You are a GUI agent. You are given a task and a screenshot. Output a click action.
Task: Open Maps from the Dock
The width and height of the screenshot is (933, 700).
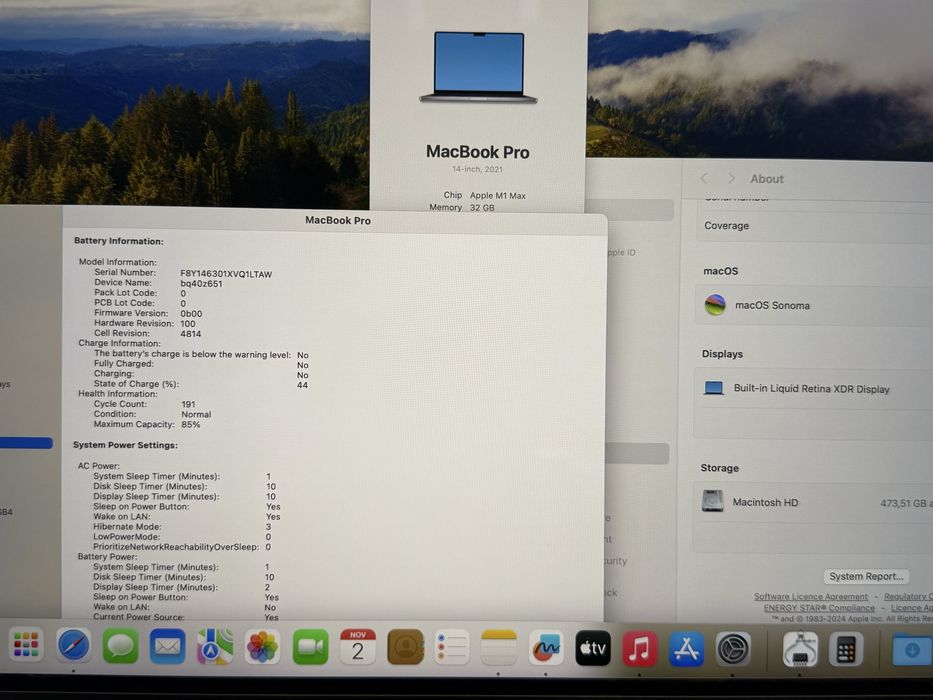pos(215,646)
